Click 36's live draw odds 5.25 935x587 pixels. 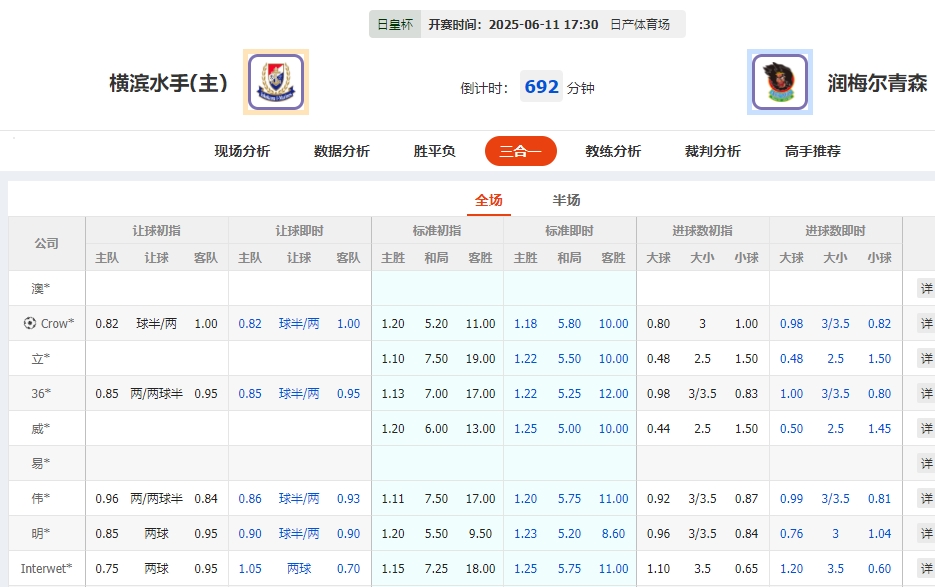coord(569,393)
